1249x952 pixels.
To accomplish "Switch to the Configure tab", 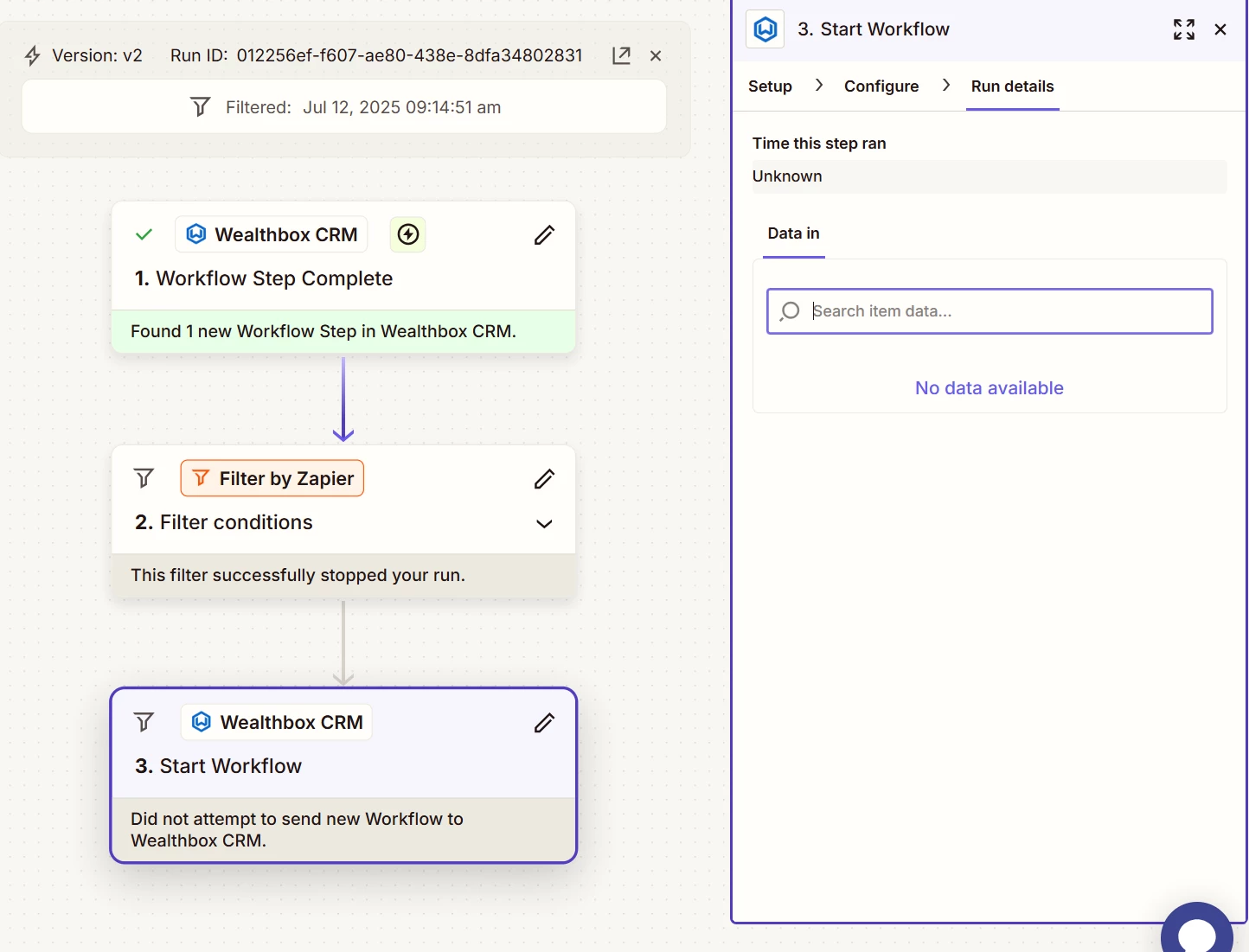I will (x=881, y=86).
